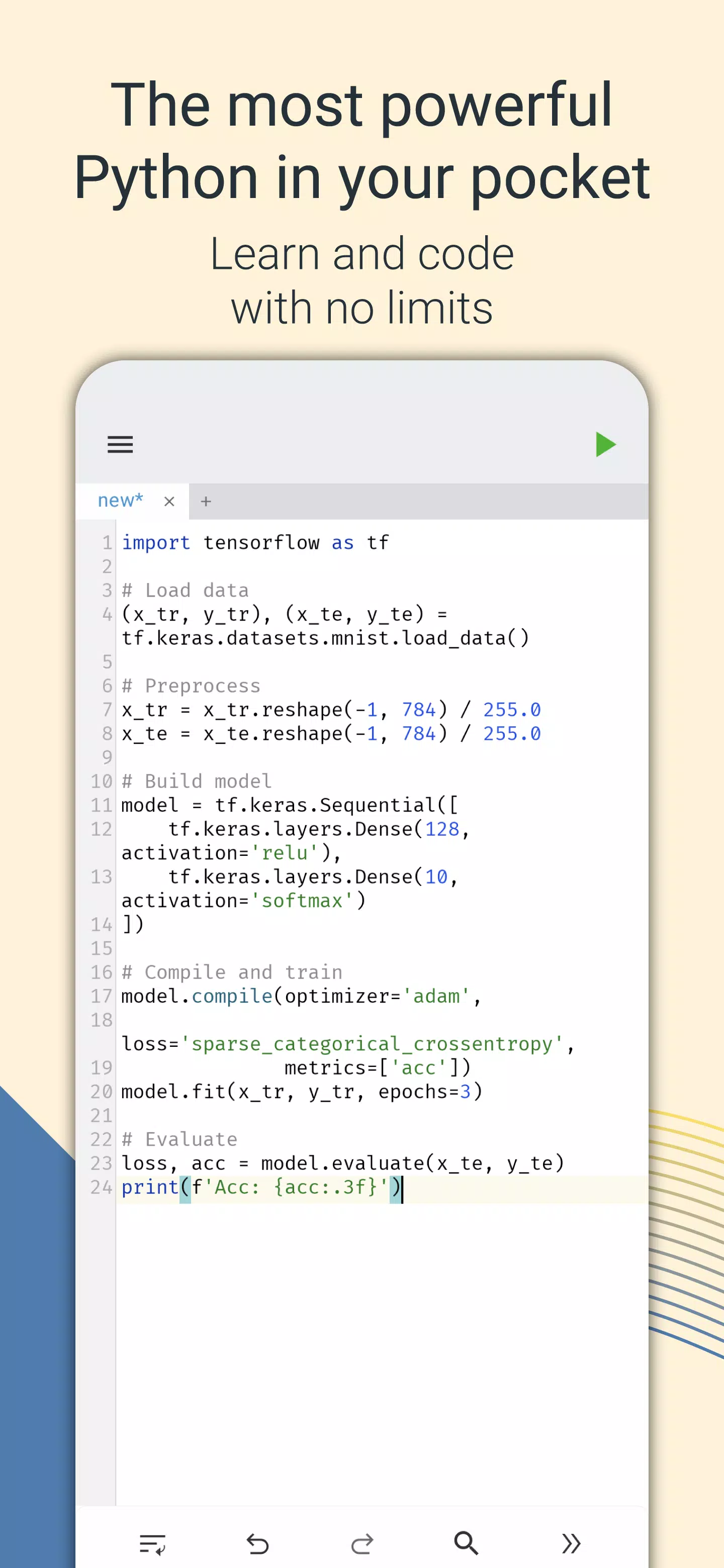The width and height of the screenshot is (724, 1568).
Task: Redo the last undone edit
Action: pos(363,1544)
